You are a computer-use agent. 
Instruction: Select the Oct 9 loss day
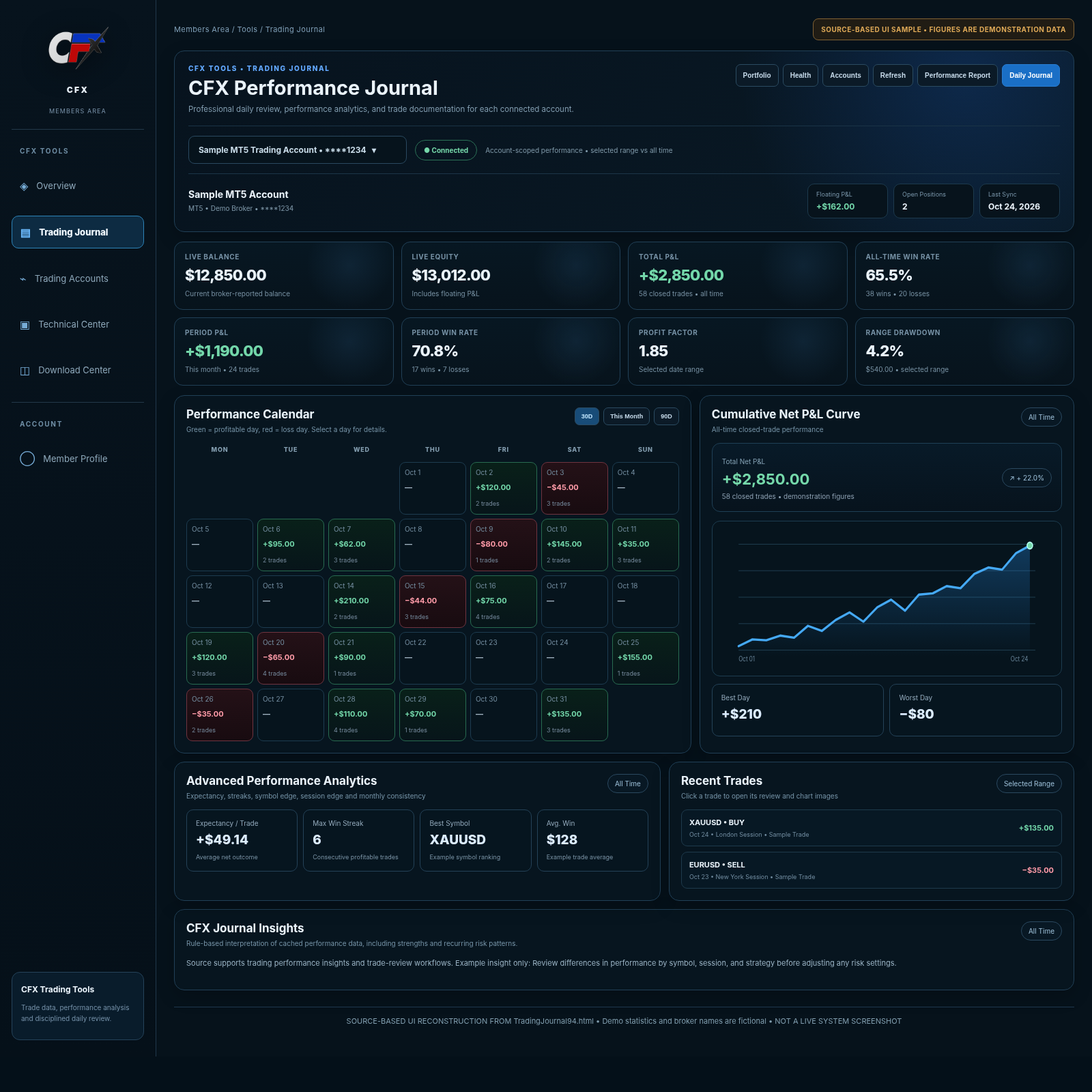[x=504, y=545]
